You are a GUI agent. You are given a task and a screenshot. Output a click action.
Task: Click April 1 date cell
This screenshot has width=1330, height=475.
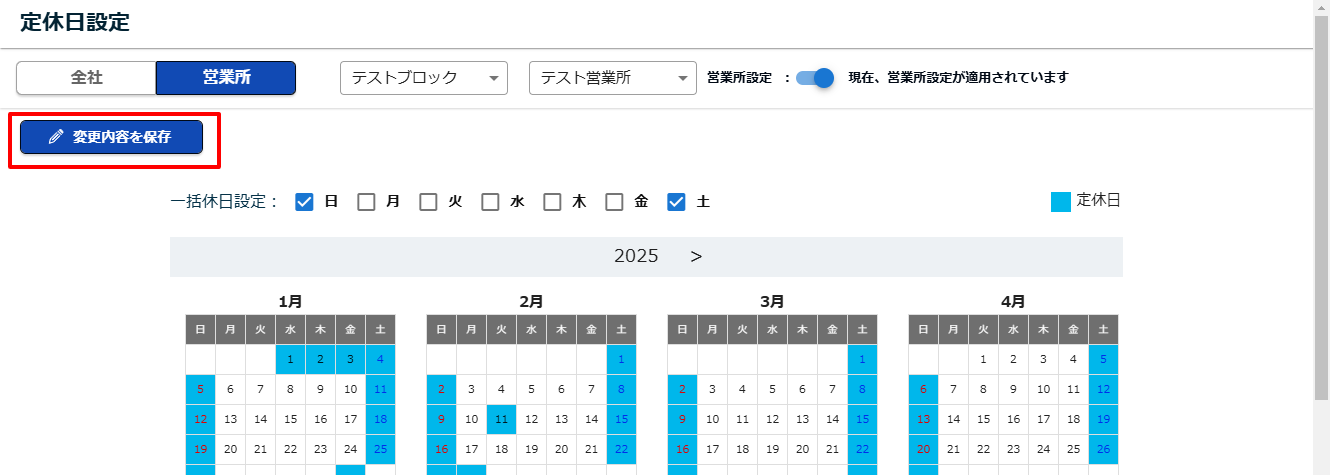983,360
